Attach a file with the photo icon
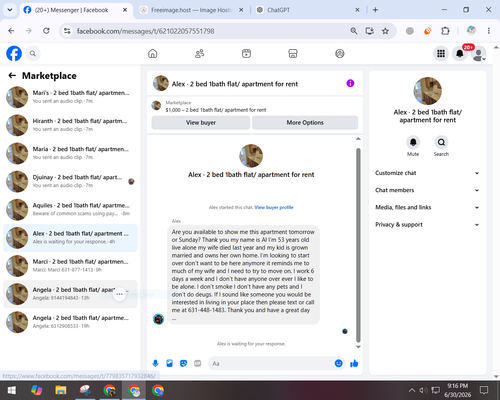The image size is (500, 400). point(169,363)
